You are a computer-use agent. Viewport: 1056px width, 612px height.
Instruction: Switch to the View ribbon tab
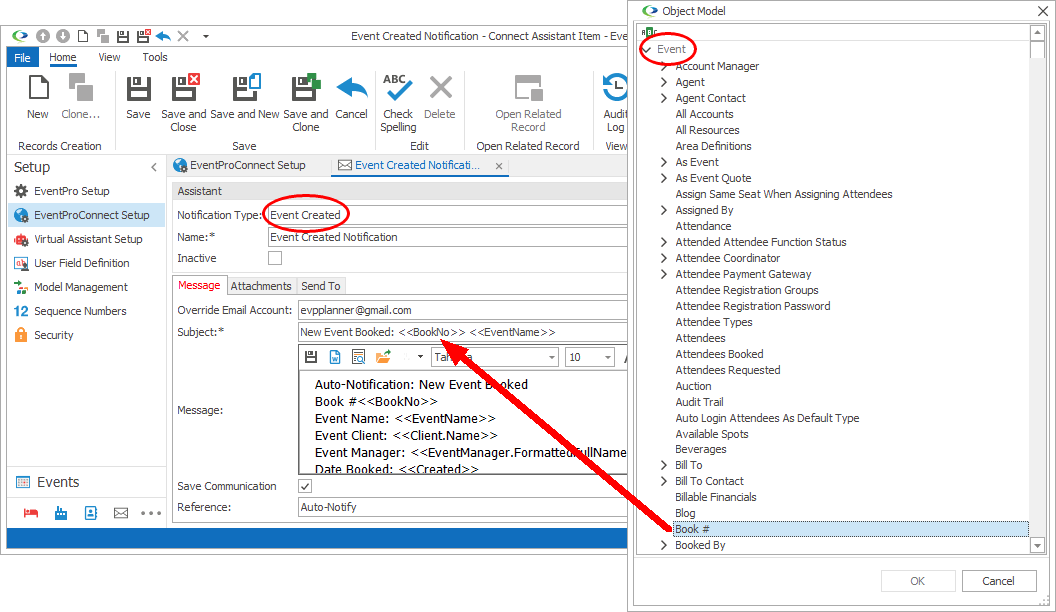tap(109, 57)
